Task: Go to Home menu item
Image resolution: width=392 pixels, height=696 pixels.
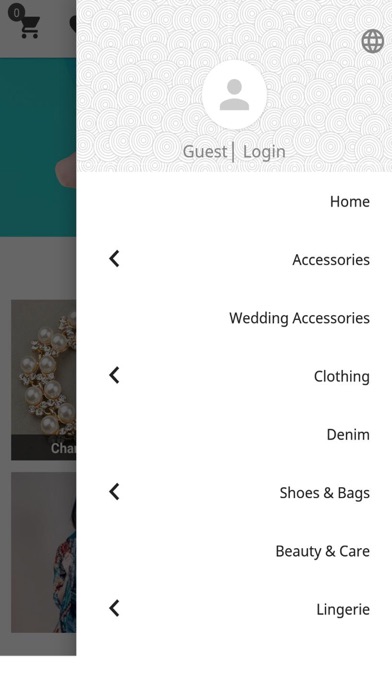Action: click(349, 202)
